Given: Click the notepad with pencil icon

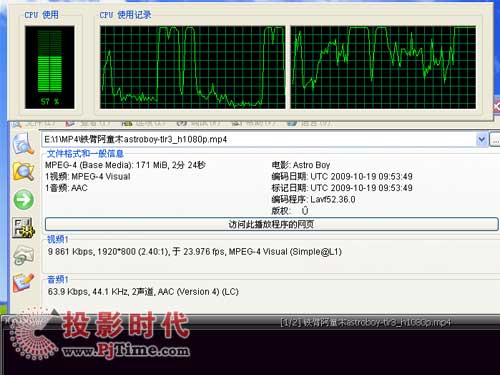Looking at the screenshot, I should 23,283.
